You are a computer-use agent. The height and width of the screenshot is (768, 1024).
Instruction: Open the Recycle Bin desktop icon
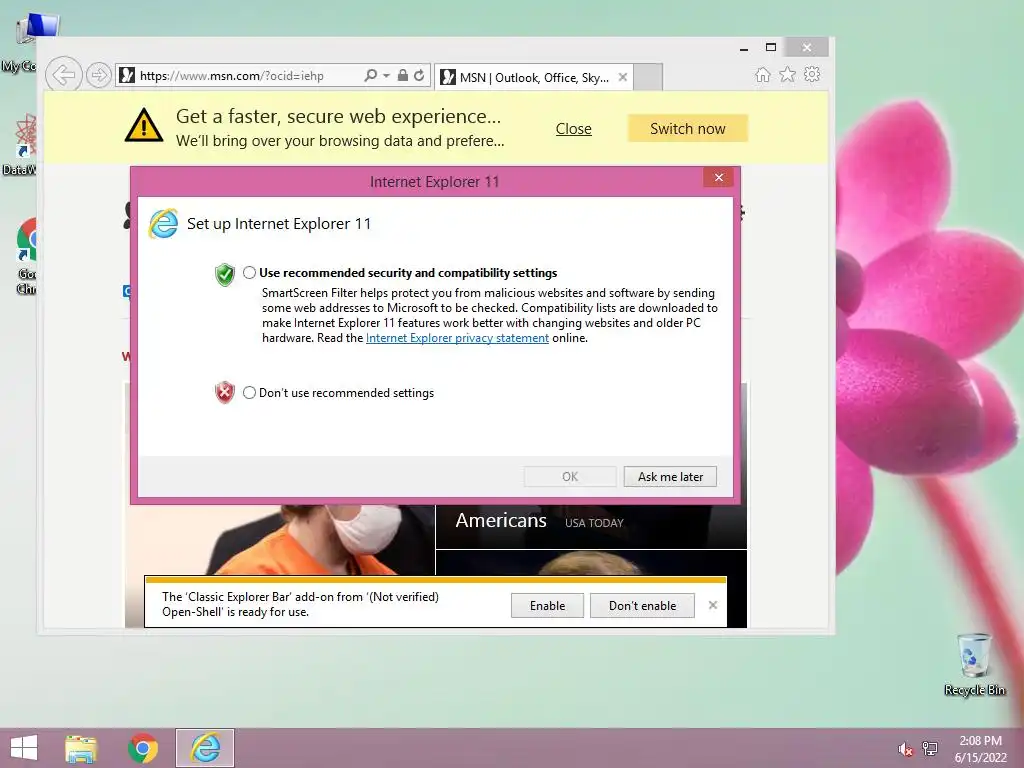(x=974, y=664)
